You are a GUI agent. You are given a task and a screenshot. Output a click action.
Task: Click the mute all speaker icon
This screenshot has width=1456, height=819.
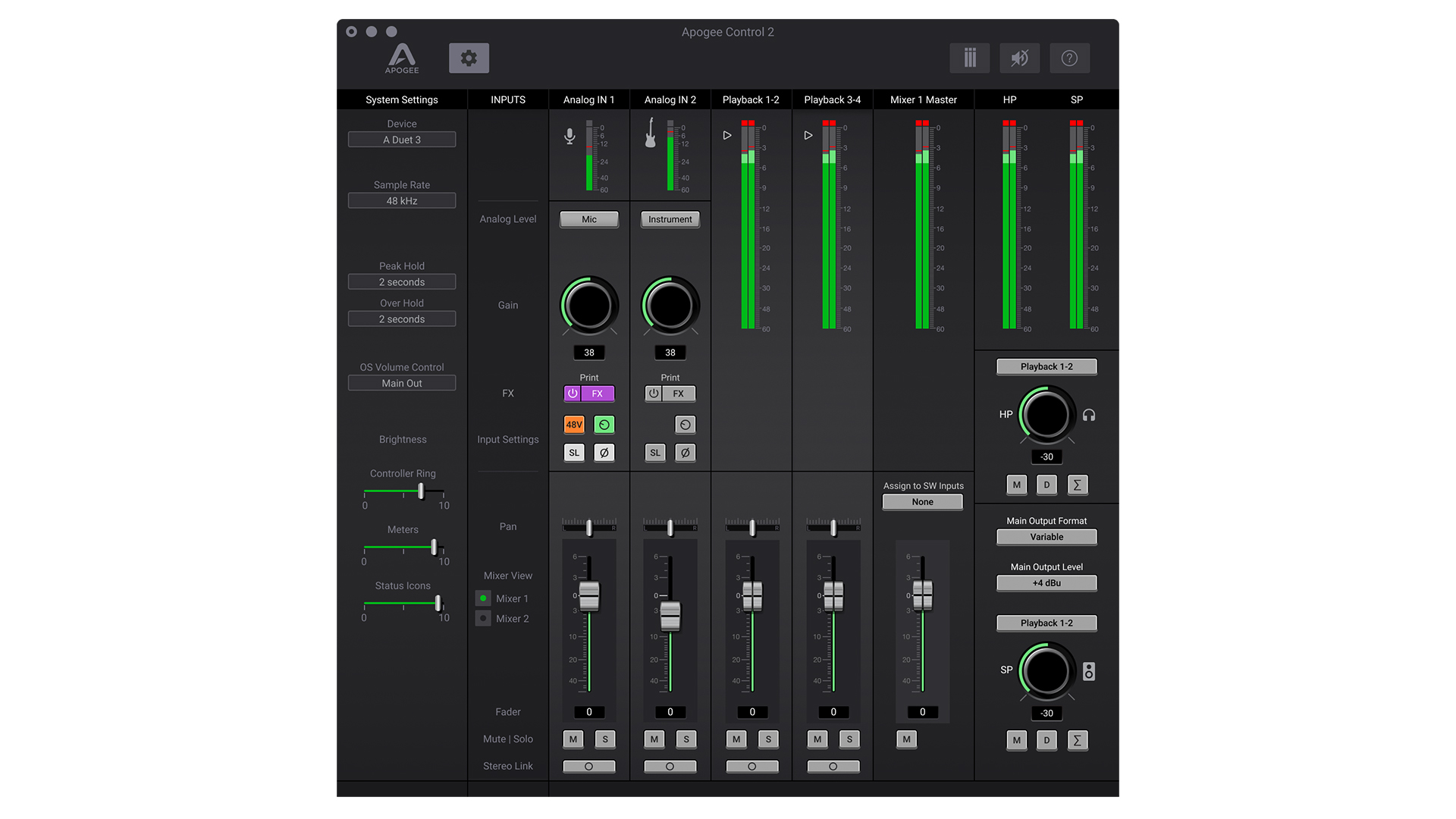pos(1019,58)
